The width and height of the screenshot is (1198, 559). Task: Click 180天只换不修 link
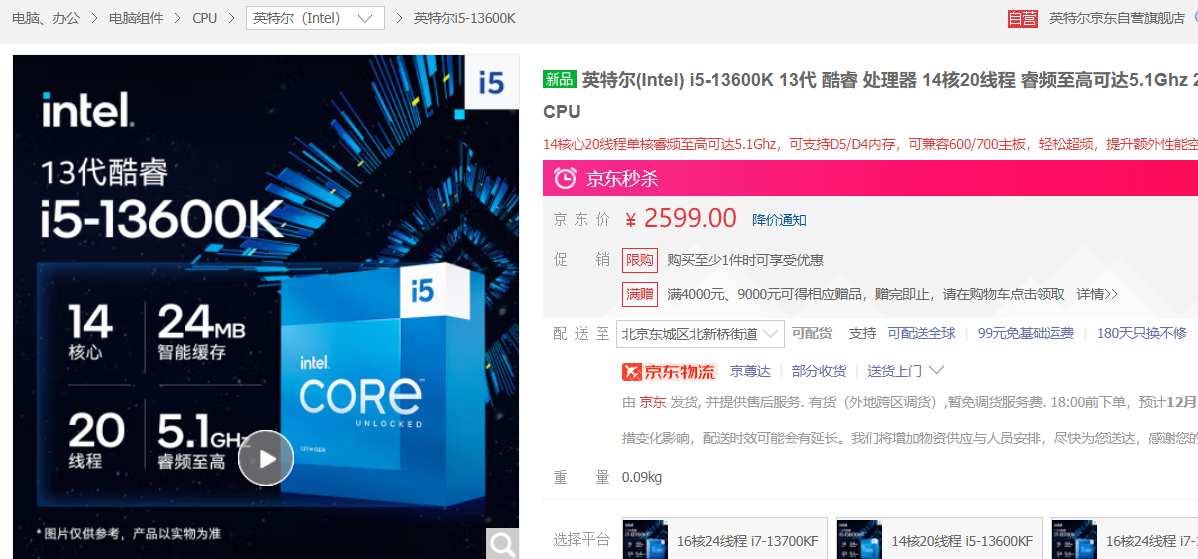pos(1141,334)
